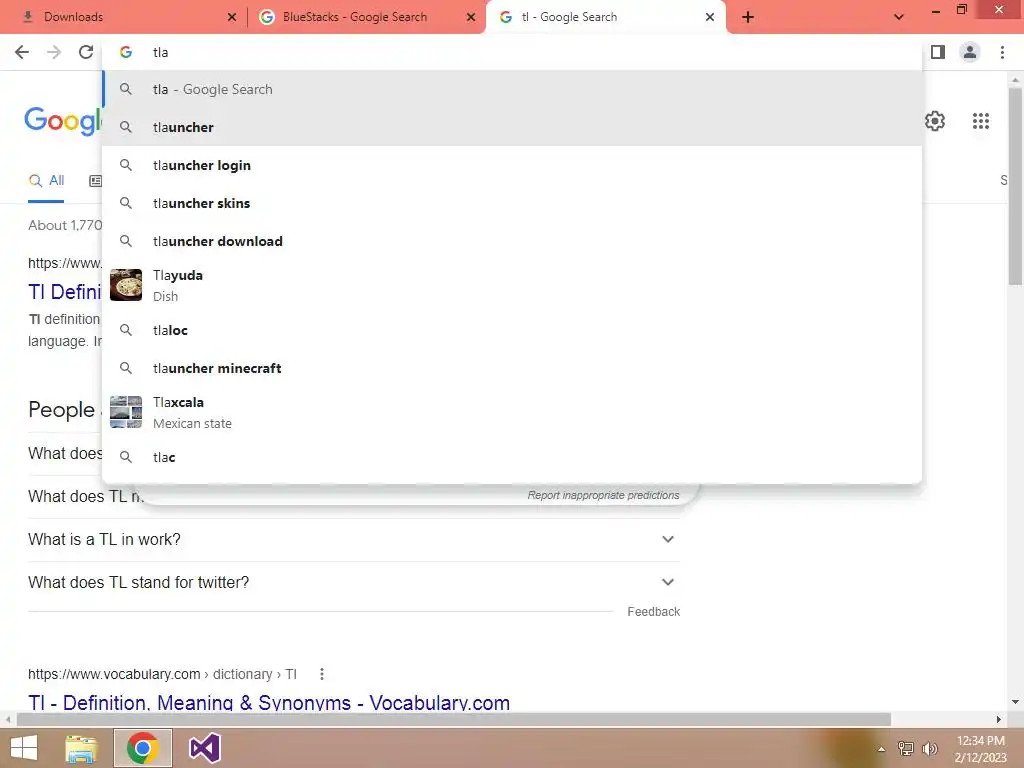
Task: Expand 'What is a TL in work?'
Action: pos(354,539)
